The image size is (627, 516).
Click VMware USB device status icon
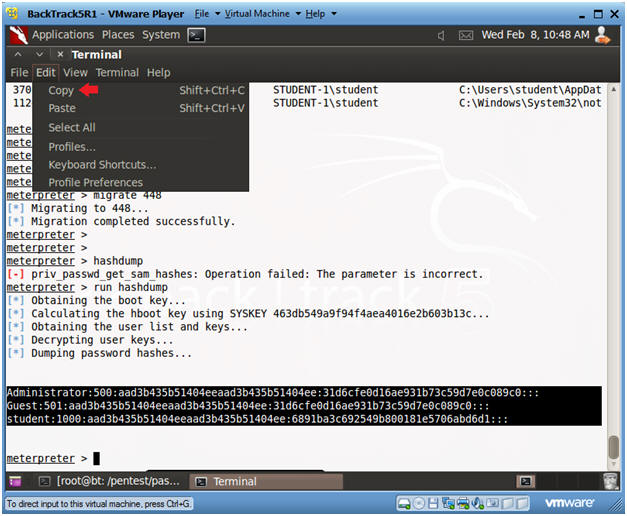tap(492, 503)
